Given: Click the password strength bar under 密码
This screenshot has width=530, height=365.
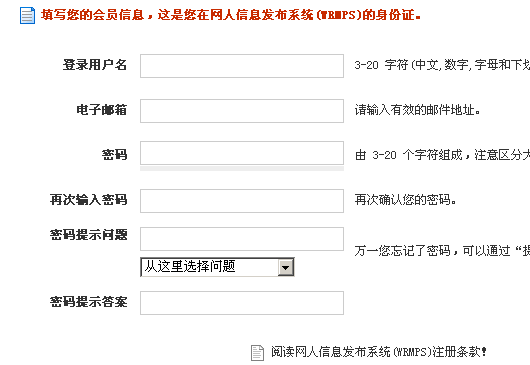Looking at the screenshot, I should pyautogui.click(x=242, y=168).
